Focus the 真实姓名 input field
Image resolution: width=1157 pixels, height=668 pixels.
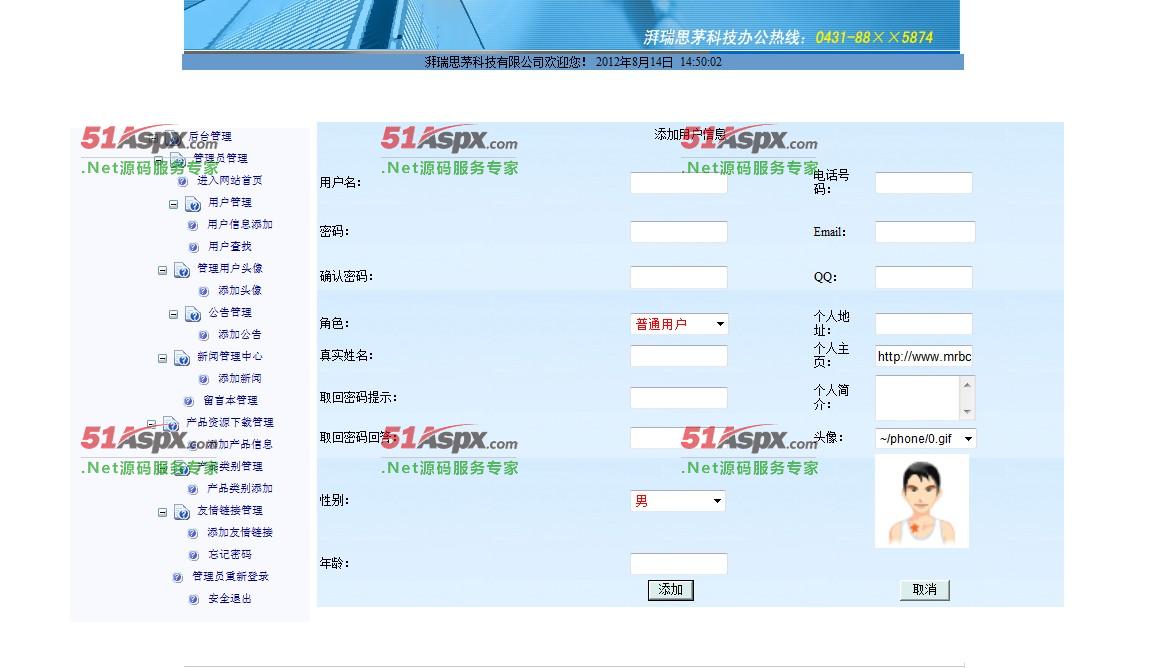(x=679, y=356)
